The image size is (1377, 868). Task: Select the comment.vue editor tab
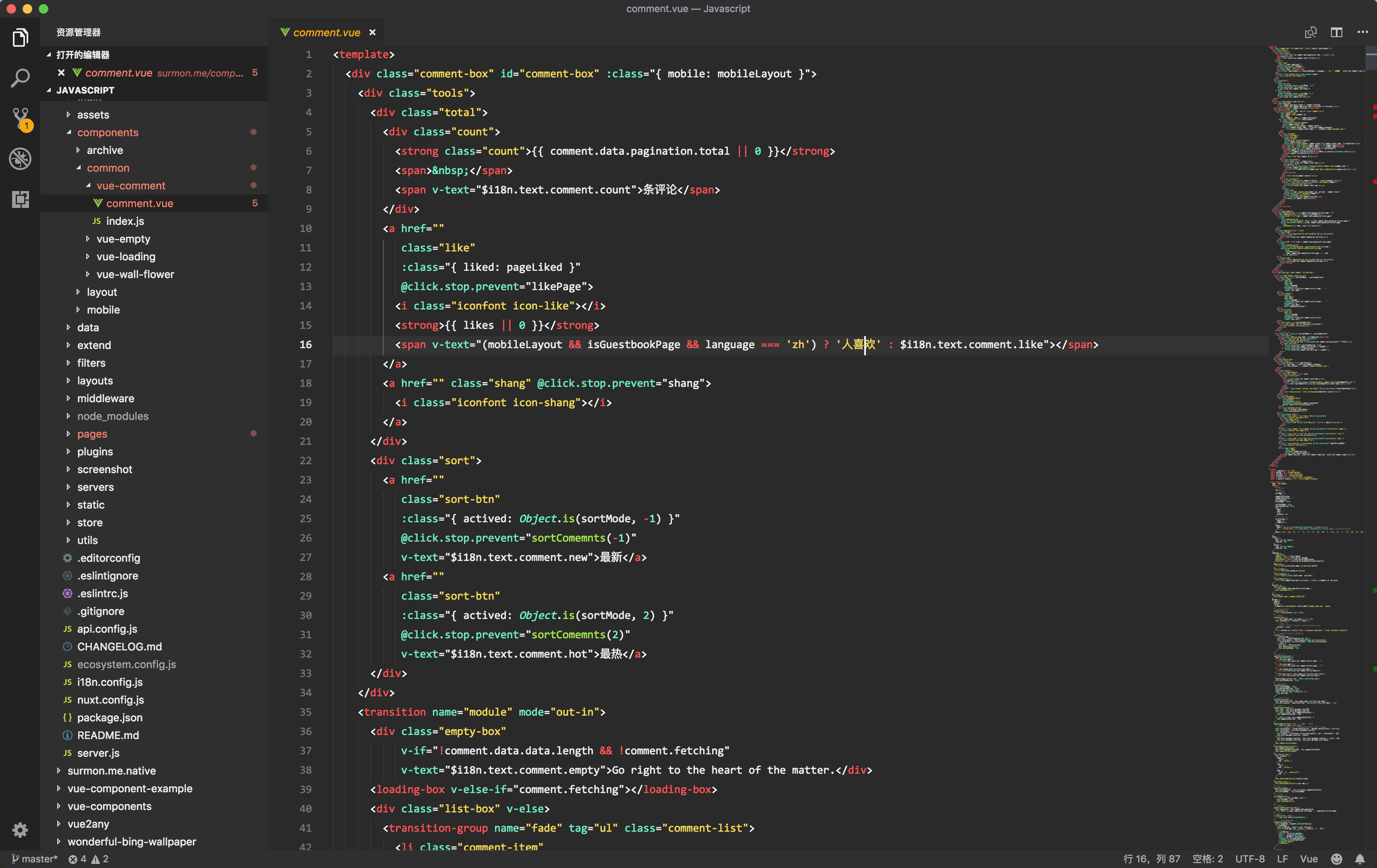pos(326,33)
